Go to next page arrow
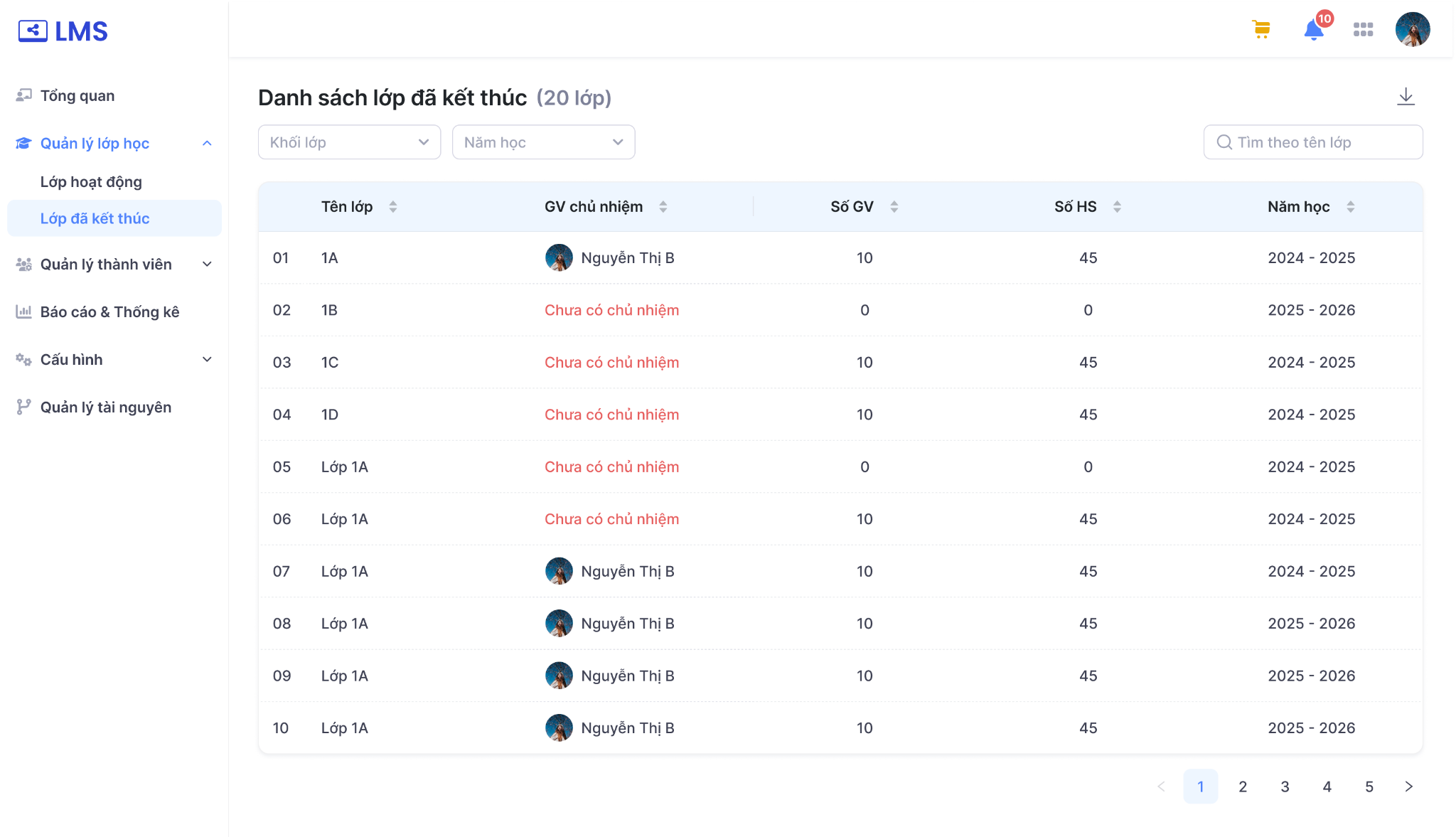The width and height of the screenshot is (1456, 837). click(x=1408, y=787)
